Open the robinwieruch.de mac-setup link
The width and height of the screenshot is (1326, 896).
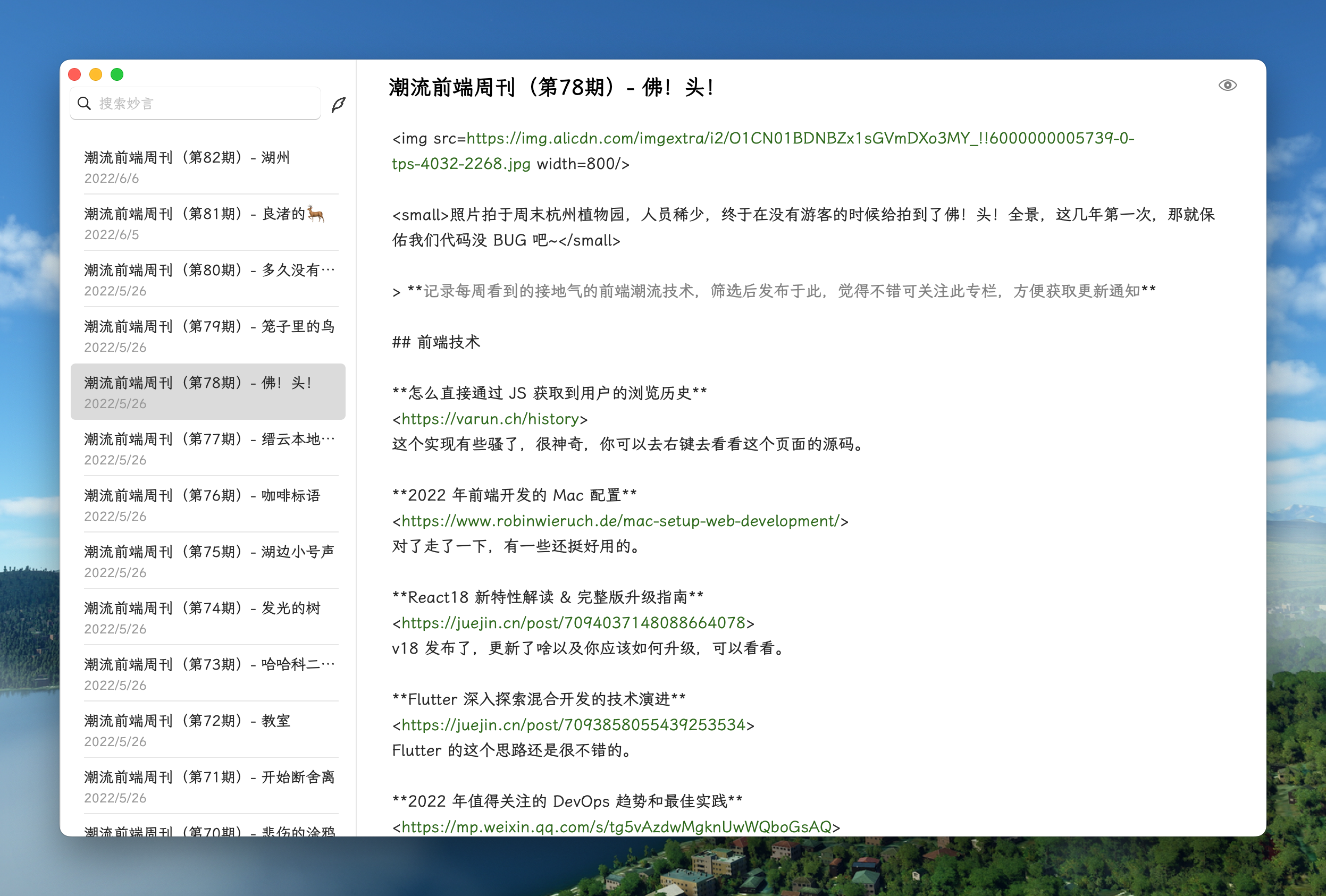coord(621,521)
